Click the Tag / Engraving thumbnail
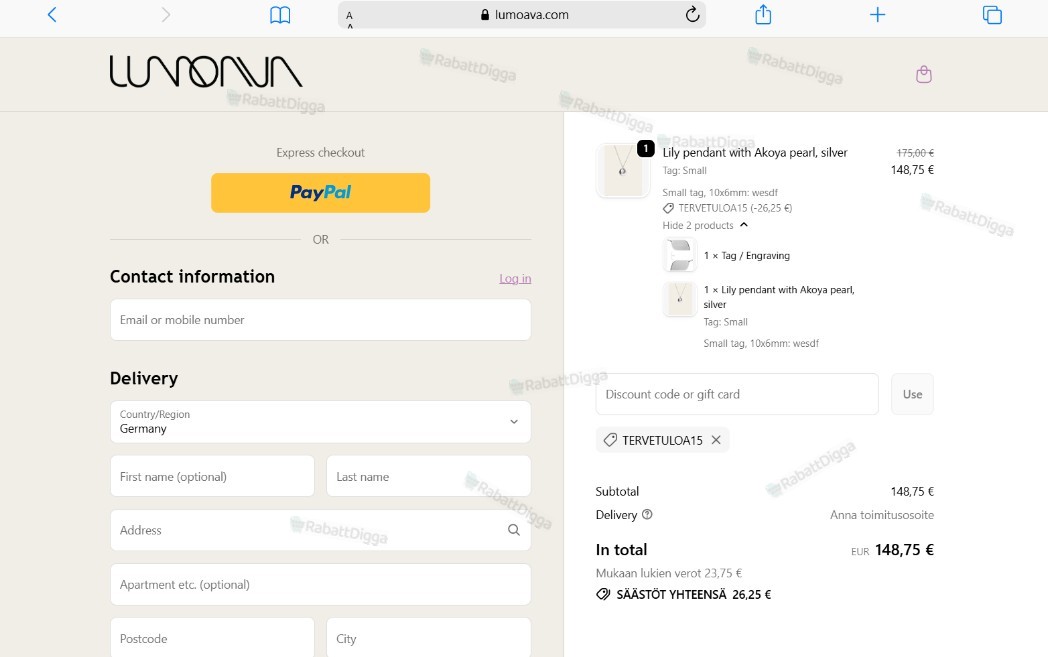1048x657 pixels. point(680,255)
